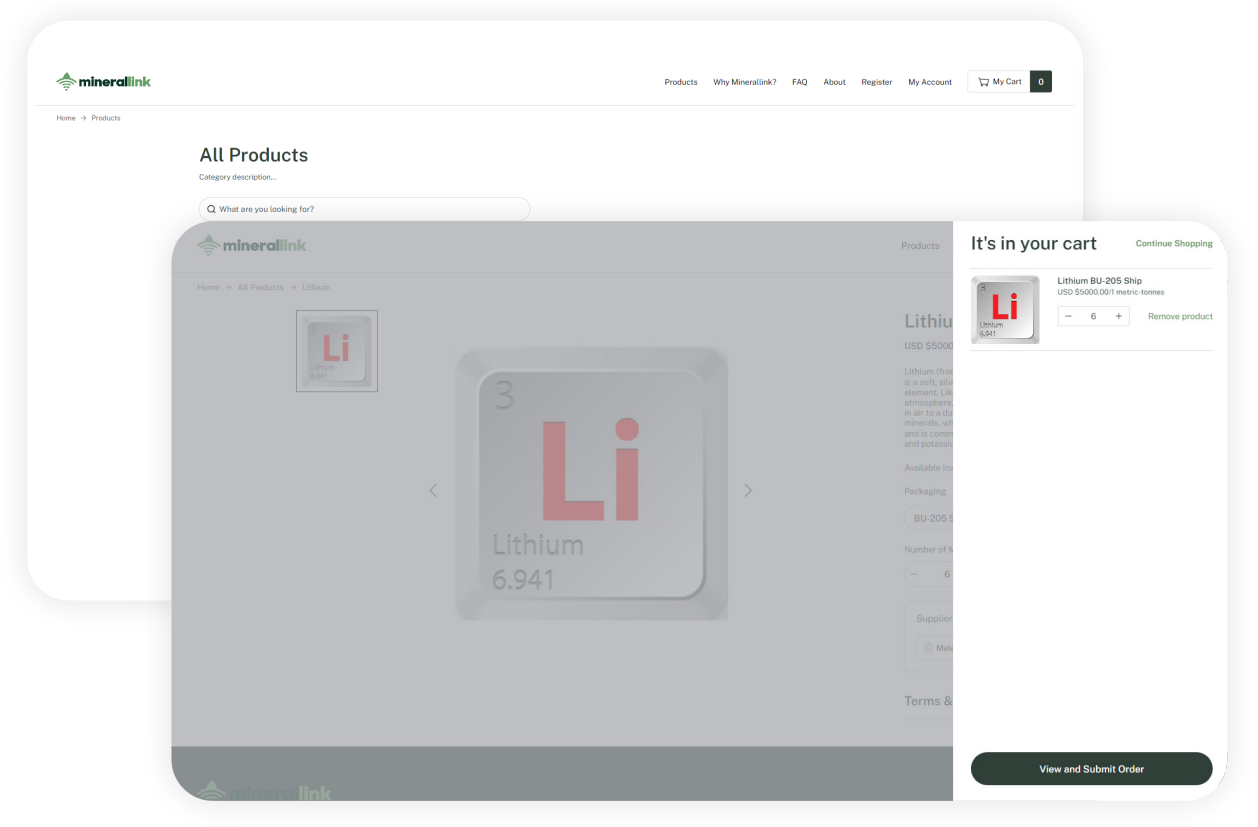Click mineralink logo in front product window

point(252,245)
